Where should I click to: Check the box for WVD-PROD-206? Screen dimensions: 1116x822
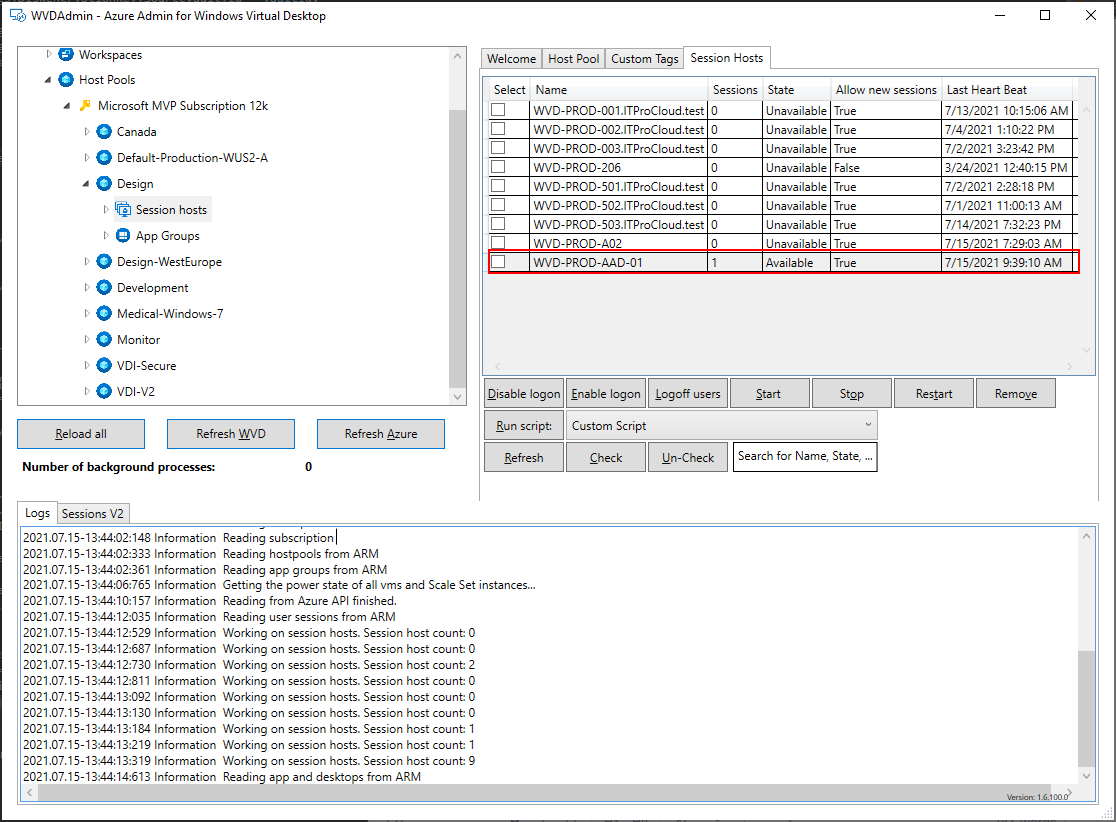(x=498, y=167)
